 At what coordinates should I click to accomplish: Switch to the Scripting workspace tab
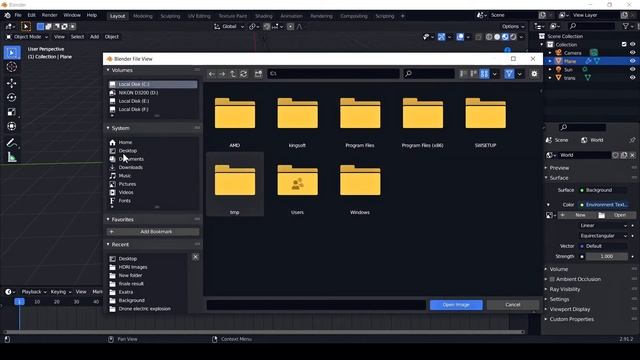tap(384, 16)
